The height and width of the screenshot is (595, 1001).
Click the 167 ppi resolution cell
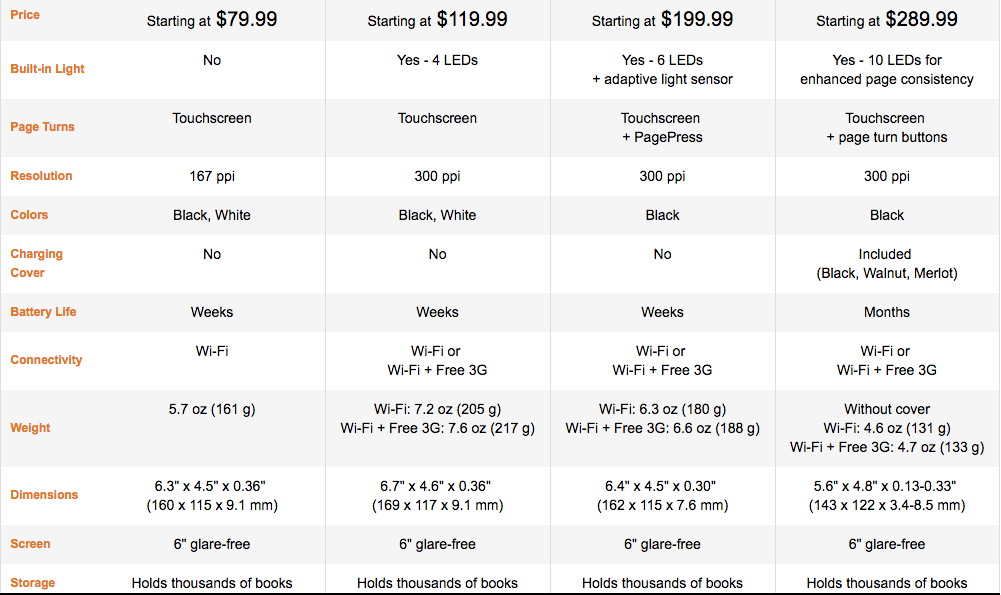click(x=212, y=176)
